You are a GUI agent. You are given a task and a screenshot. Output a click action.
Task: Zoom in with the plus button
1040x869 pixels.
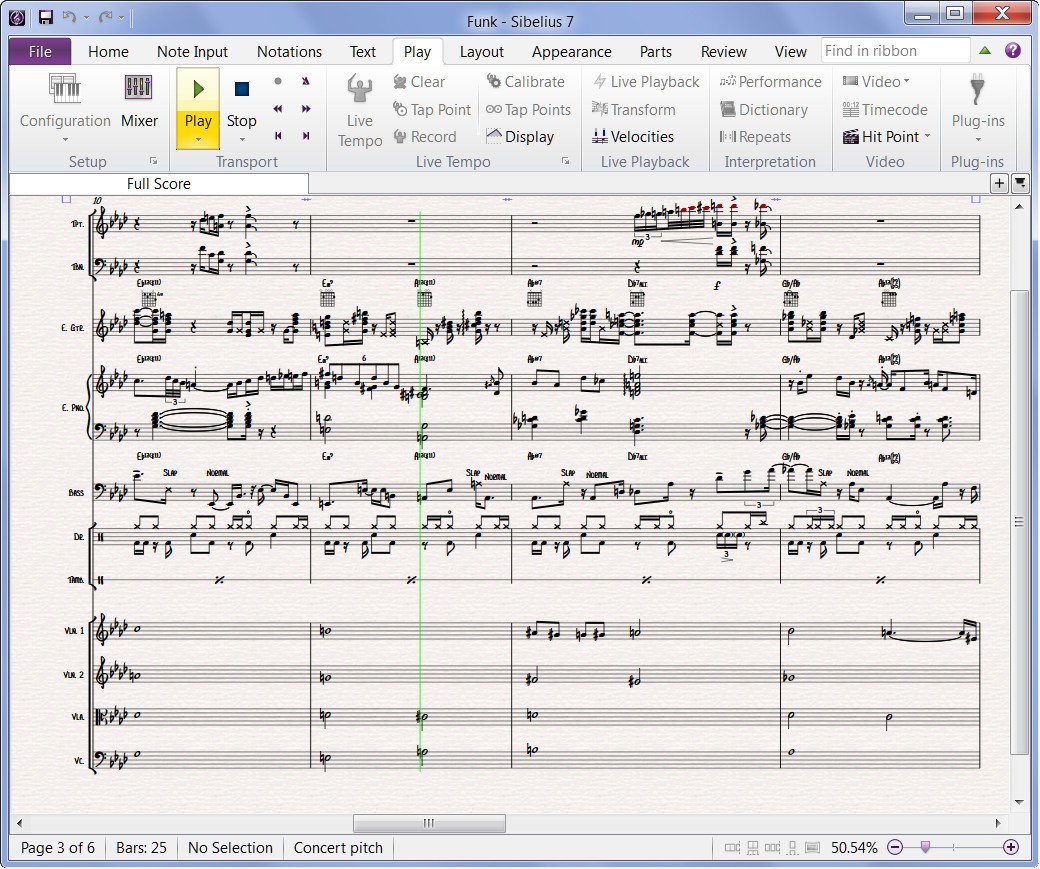coord(1010,847)
